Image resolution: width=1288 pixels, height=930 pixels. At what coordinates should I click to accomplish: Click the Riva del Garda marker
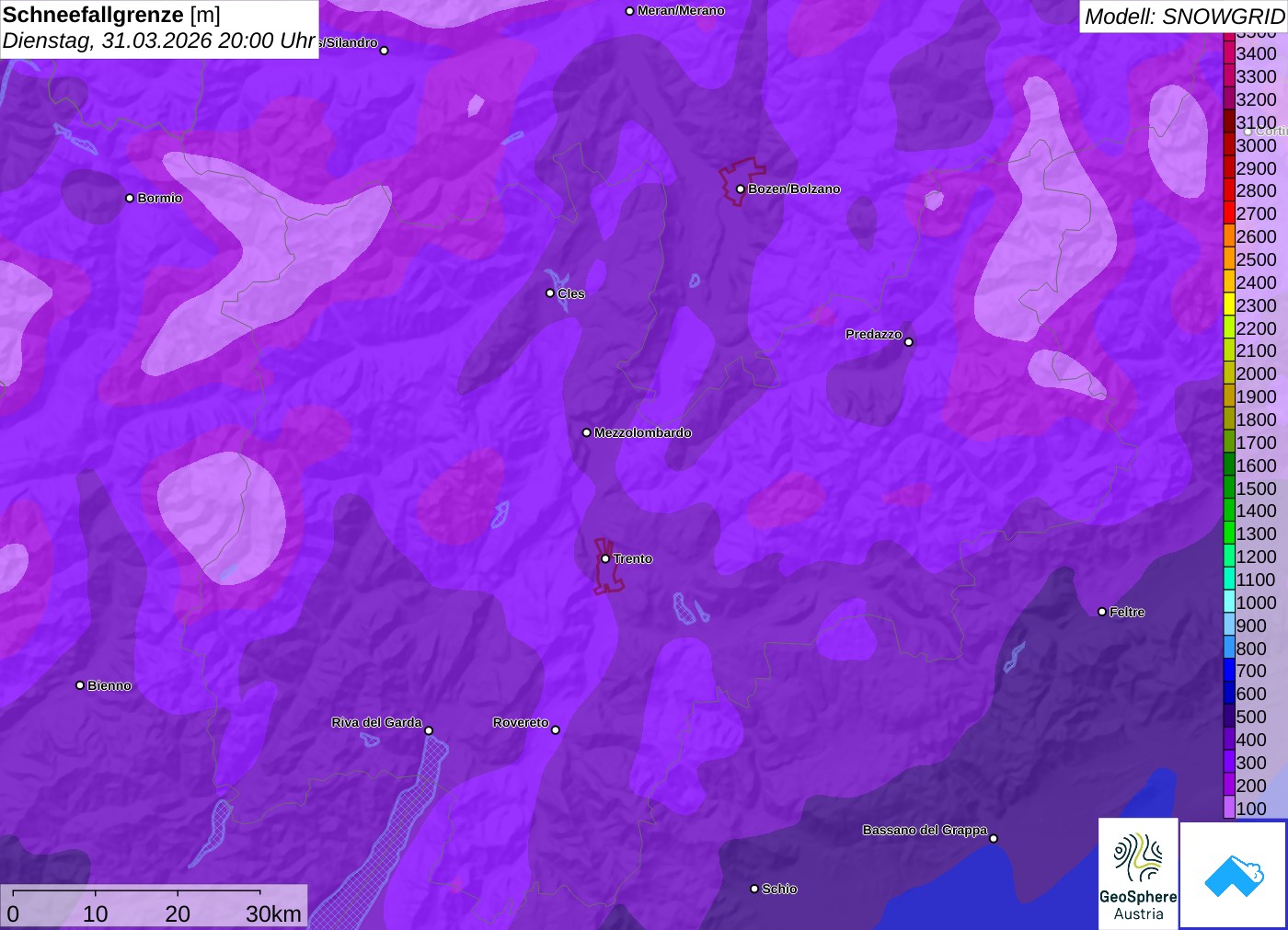coord(429,731)
